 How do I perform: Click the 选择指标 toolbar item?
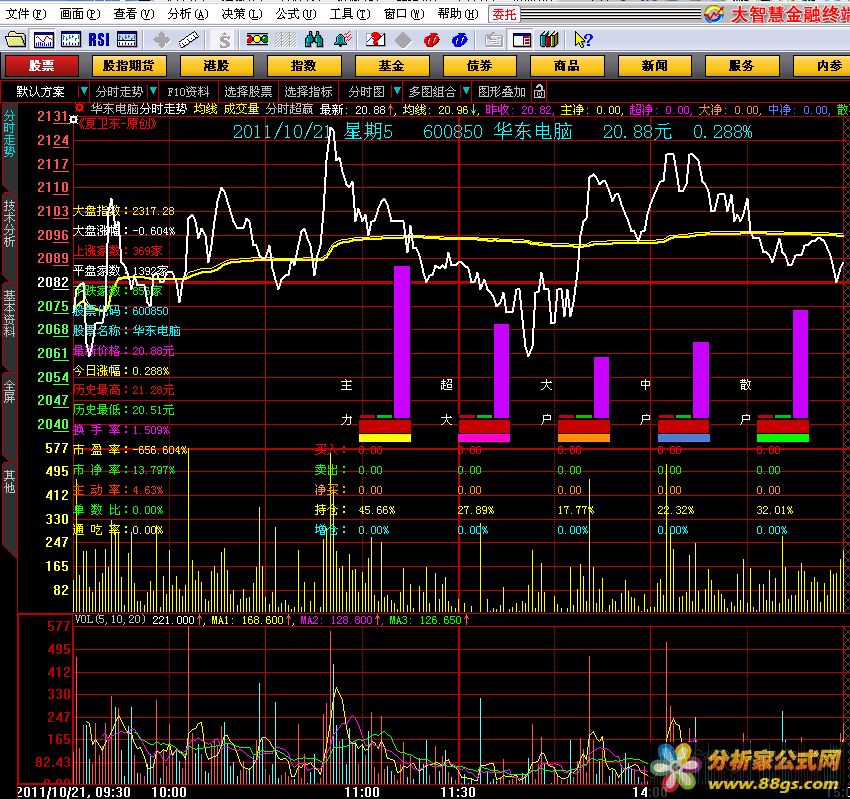pyautogui.click(x=308, y=92)
